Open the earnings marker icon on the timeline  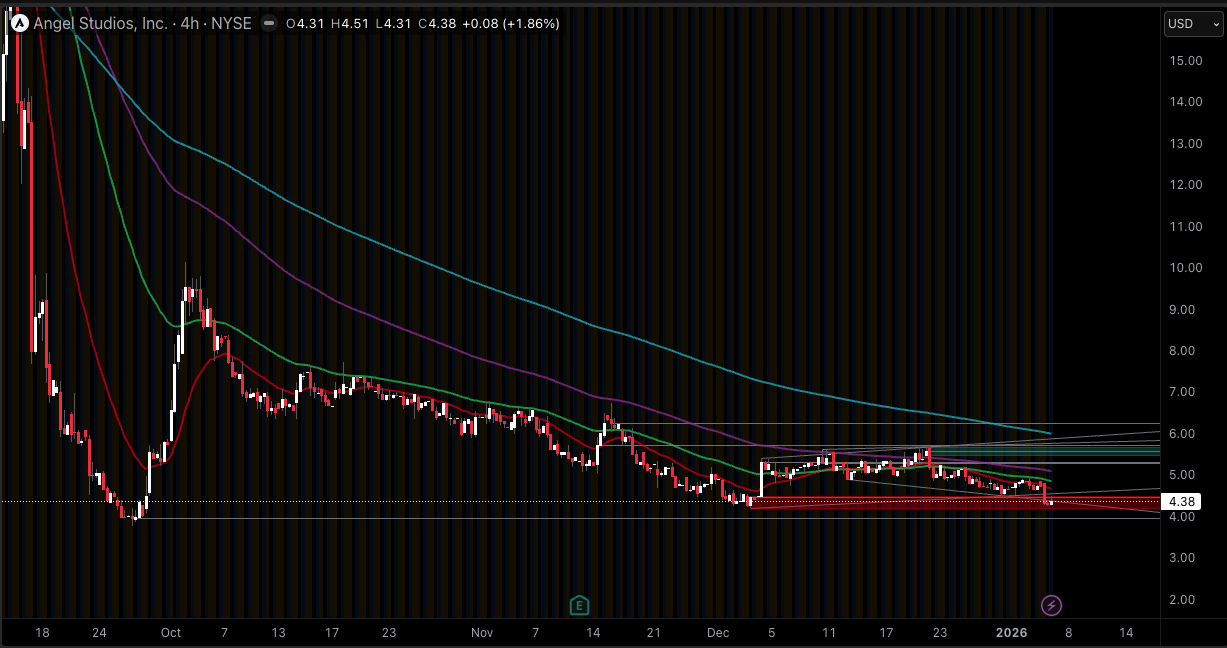tap(577, 605)
